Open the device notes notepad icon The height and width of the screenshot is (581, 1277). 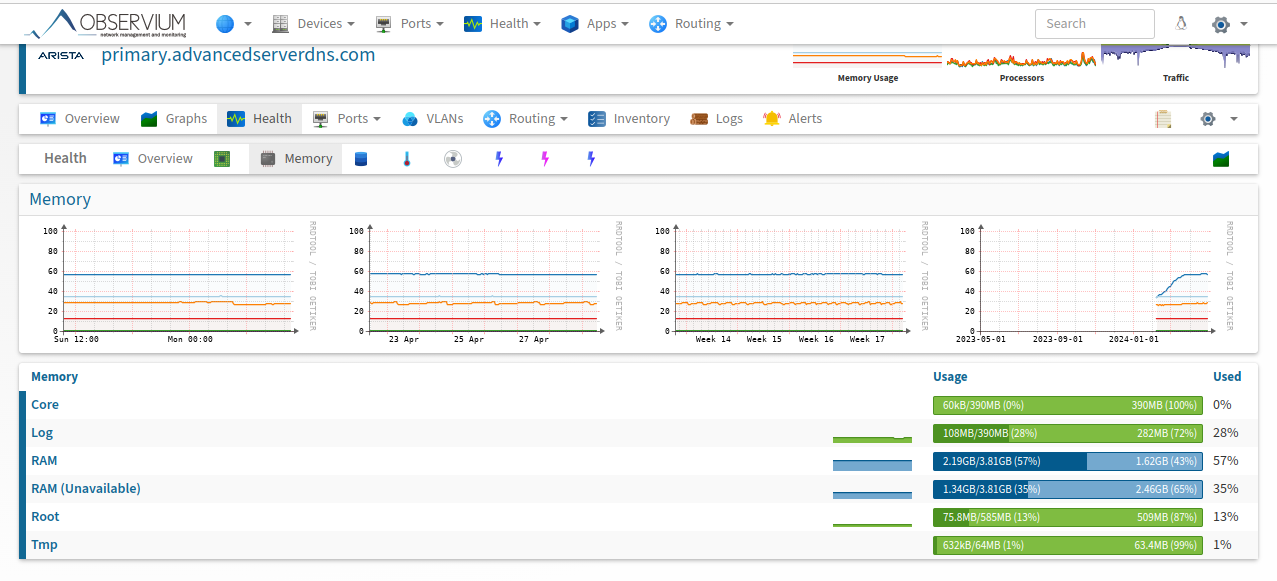click(1163, 119)
